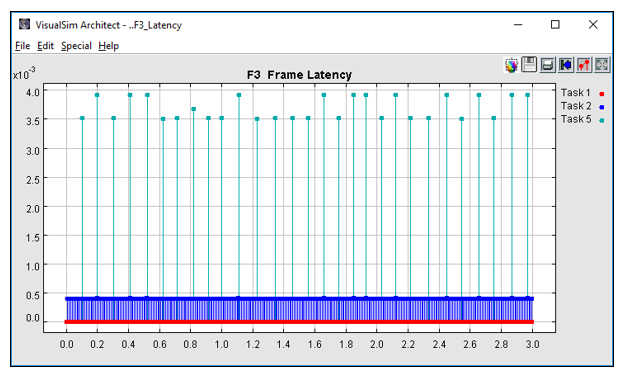Click the blue Task 2 legend marker
623x375 pixels.
(x=602, y=107)
